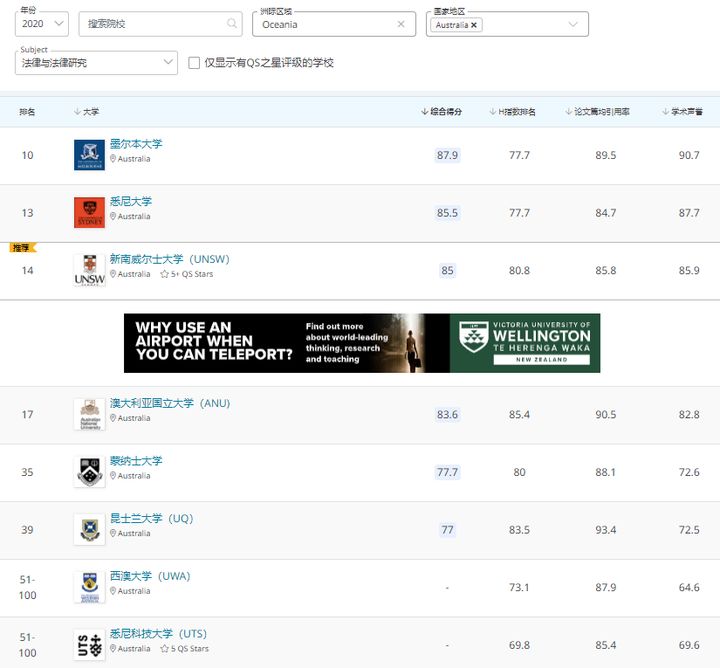
Task: Click academic reputation 69.6 in UTS row
Action: click(689, 645)
